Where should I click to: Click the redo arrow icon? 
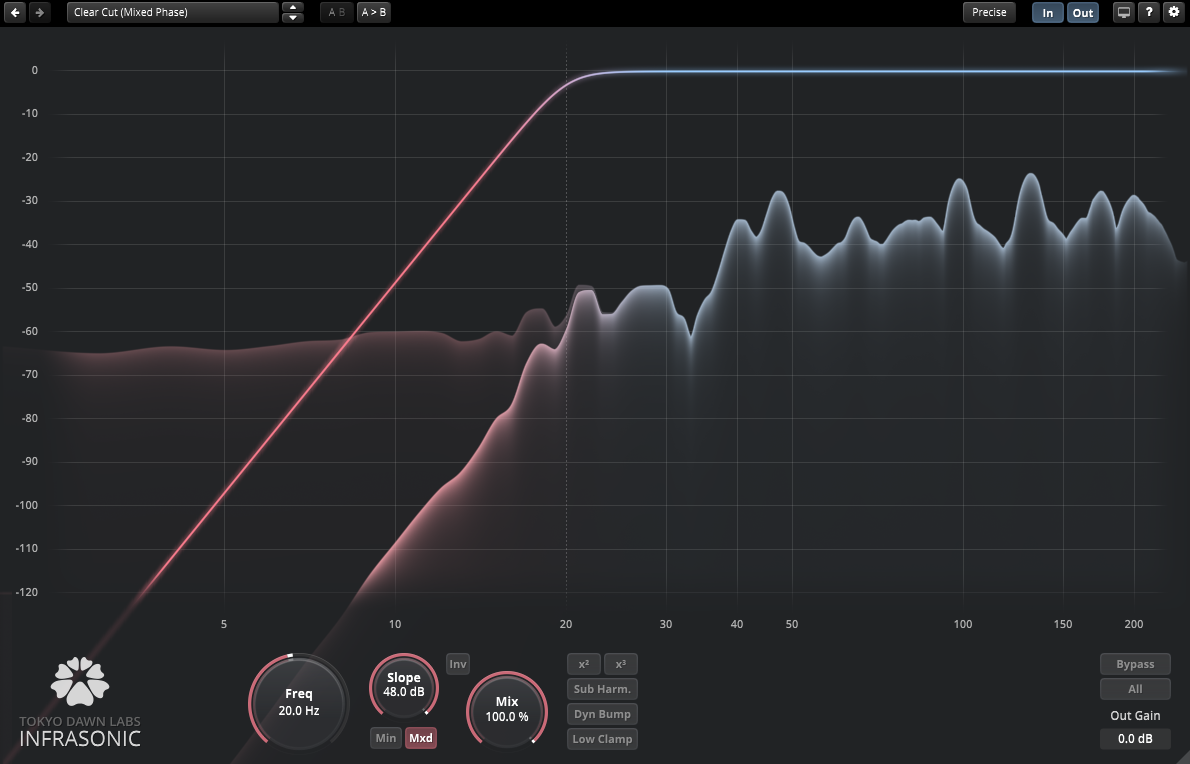[38, 12]
